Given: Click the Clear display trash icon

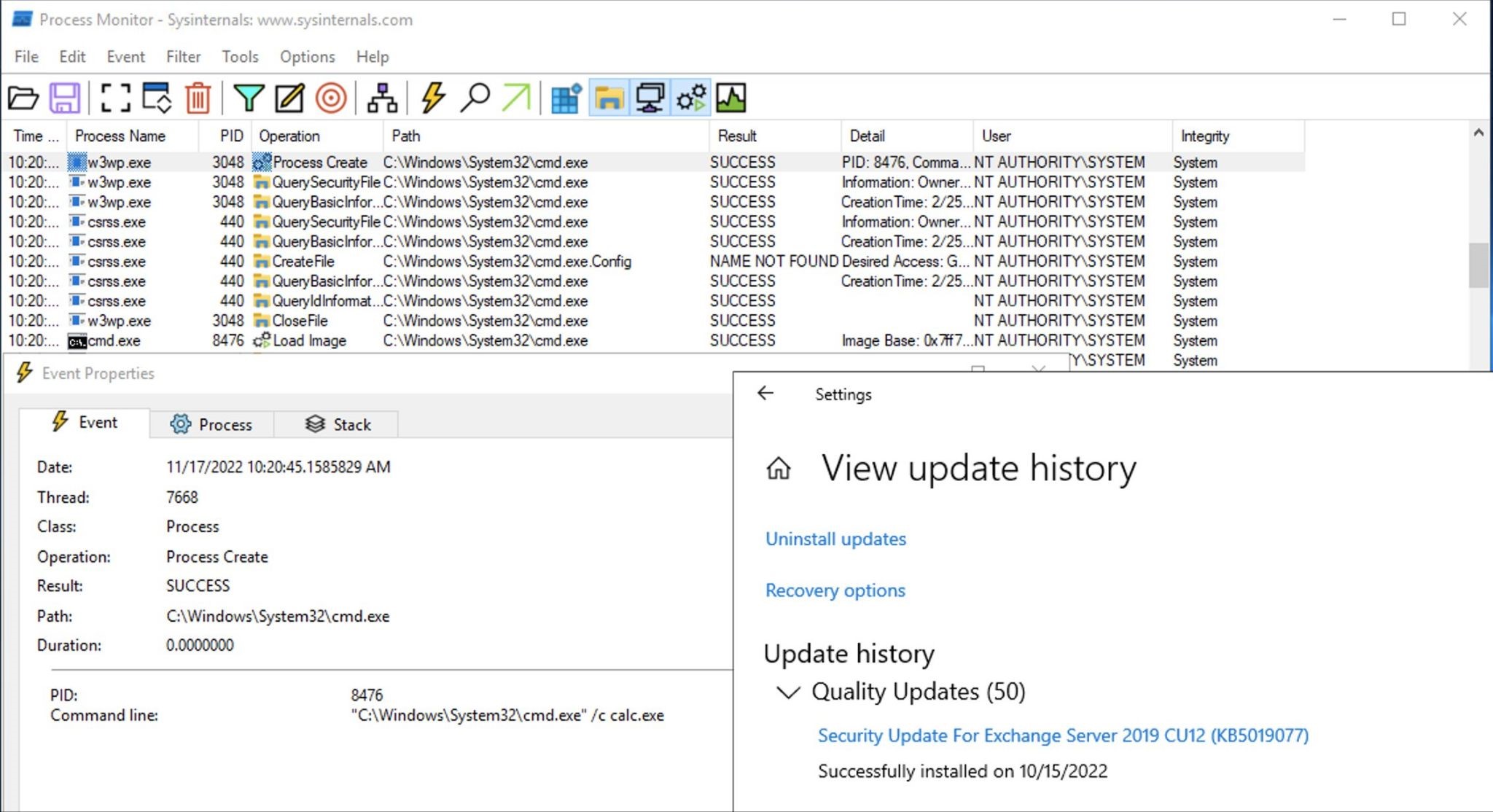Looking at the screenshot, I should 198,98.
